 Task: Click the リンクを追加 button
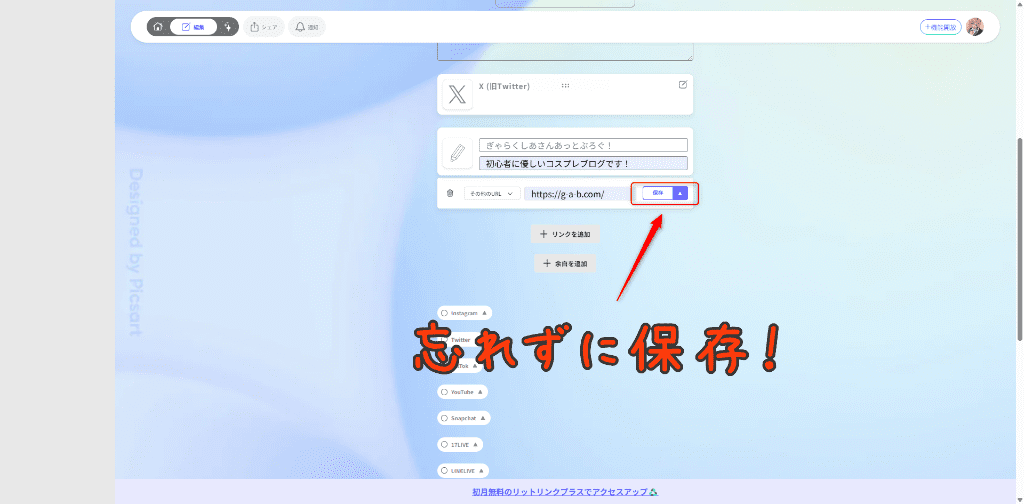point(565,234)
